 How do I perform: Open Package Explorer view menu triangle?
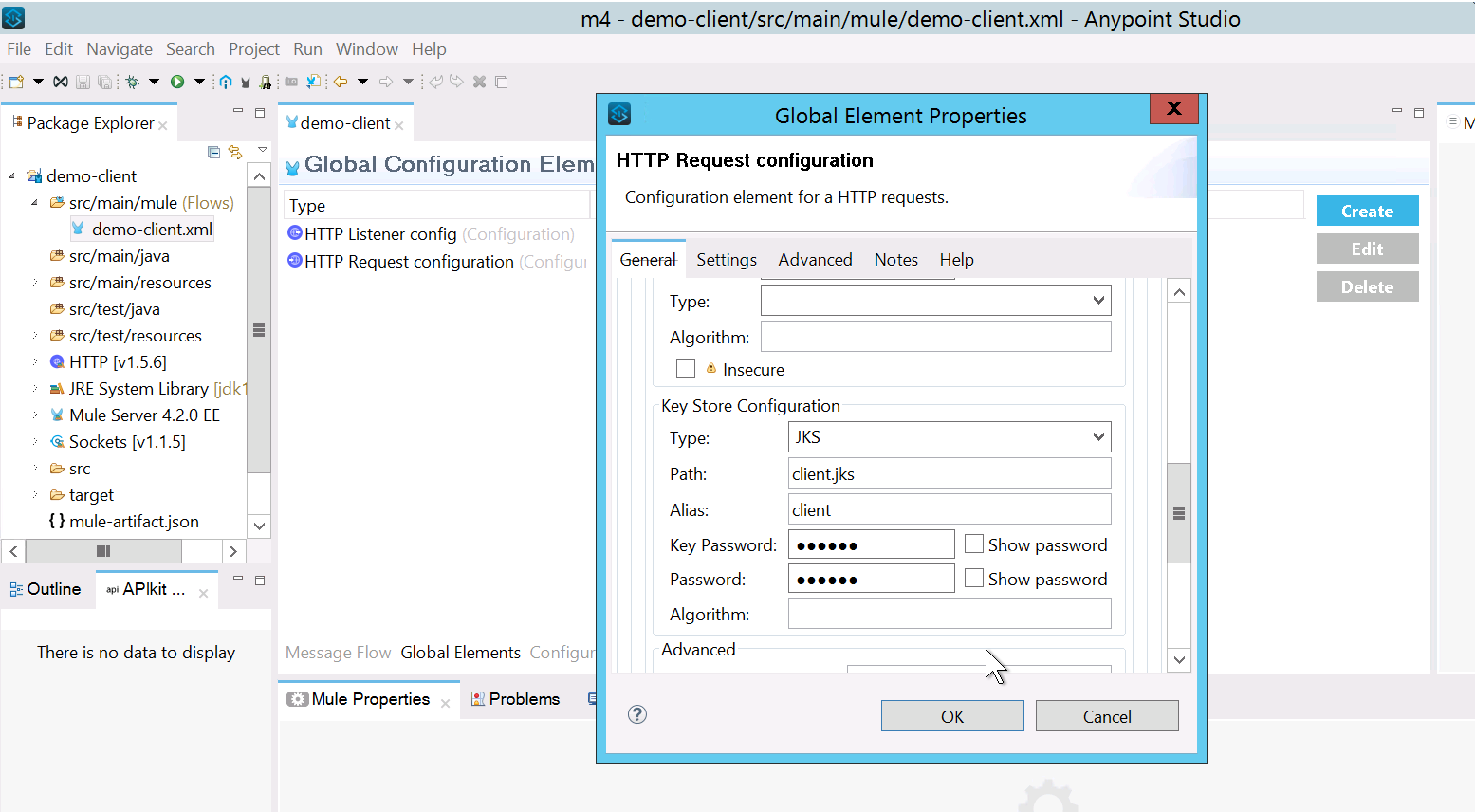[262, 150]
